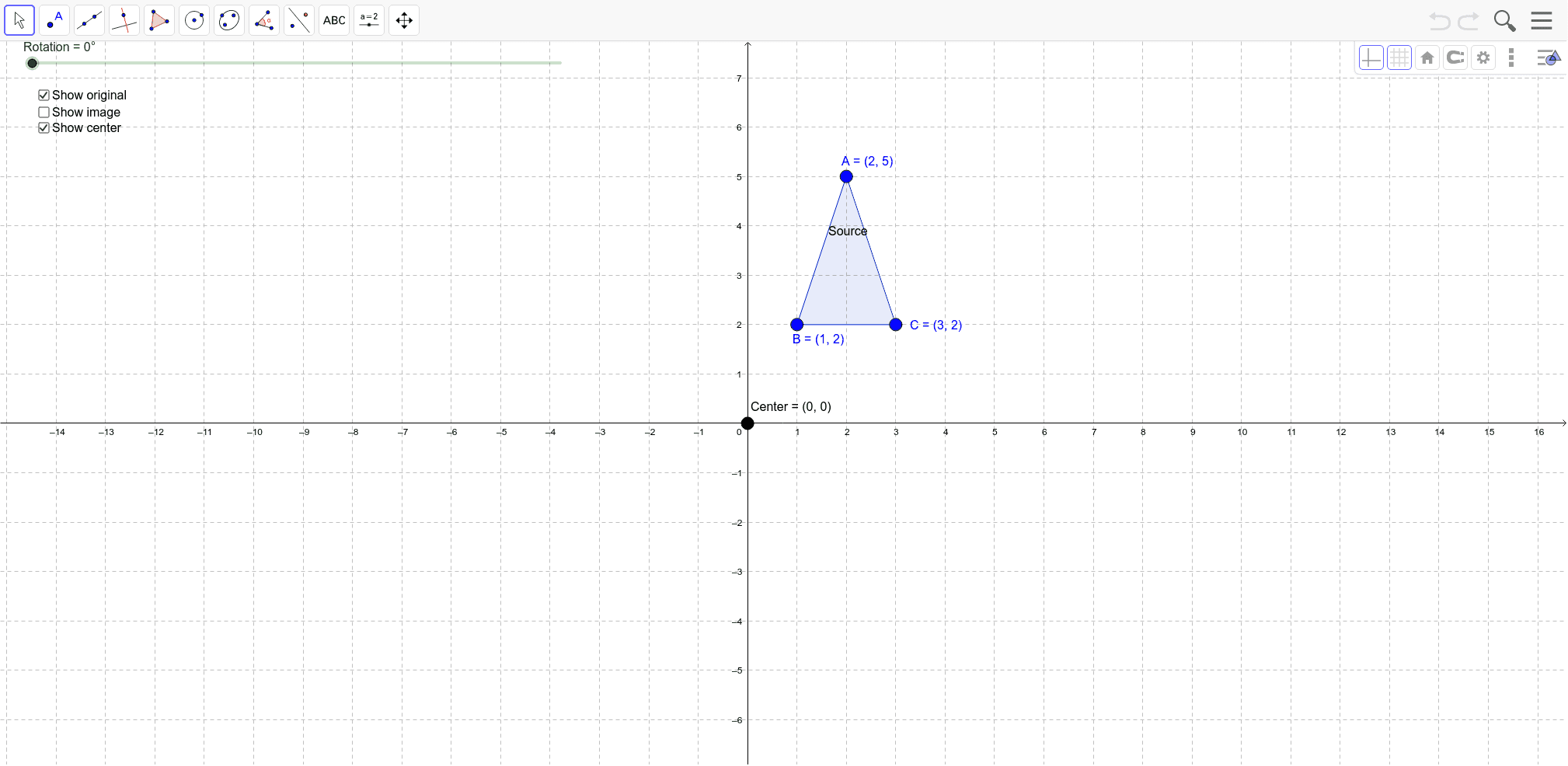Image resolution: width=1568 pixels, height=766 pixels.
Task: Open the main hamburger menu
Action: click(x=1542, y=21)
